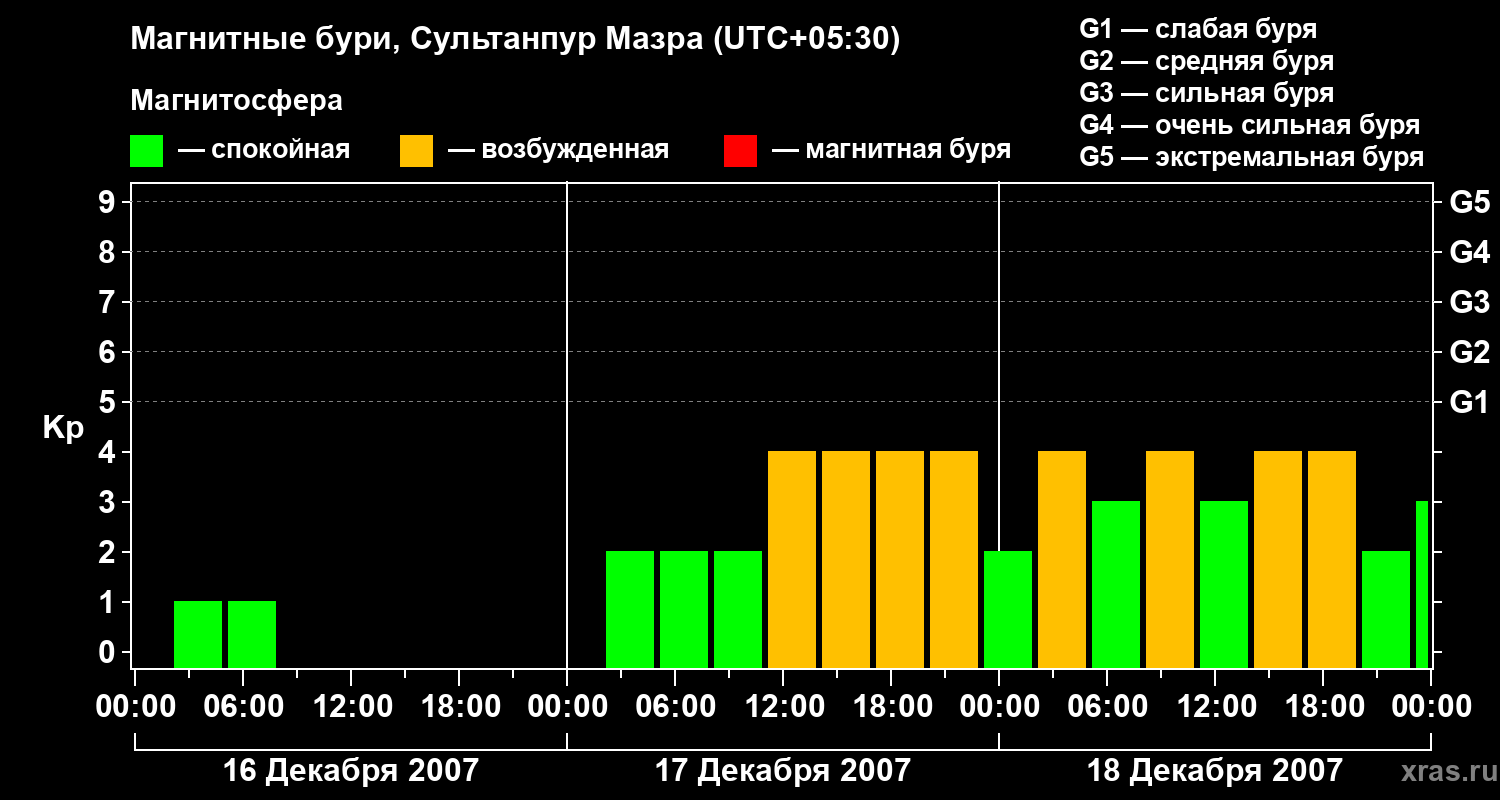This screenshot has height=800, width=1500.
Task: Select the 'G3 — сильная буря' legend line
Action: tap(1207, 93)
